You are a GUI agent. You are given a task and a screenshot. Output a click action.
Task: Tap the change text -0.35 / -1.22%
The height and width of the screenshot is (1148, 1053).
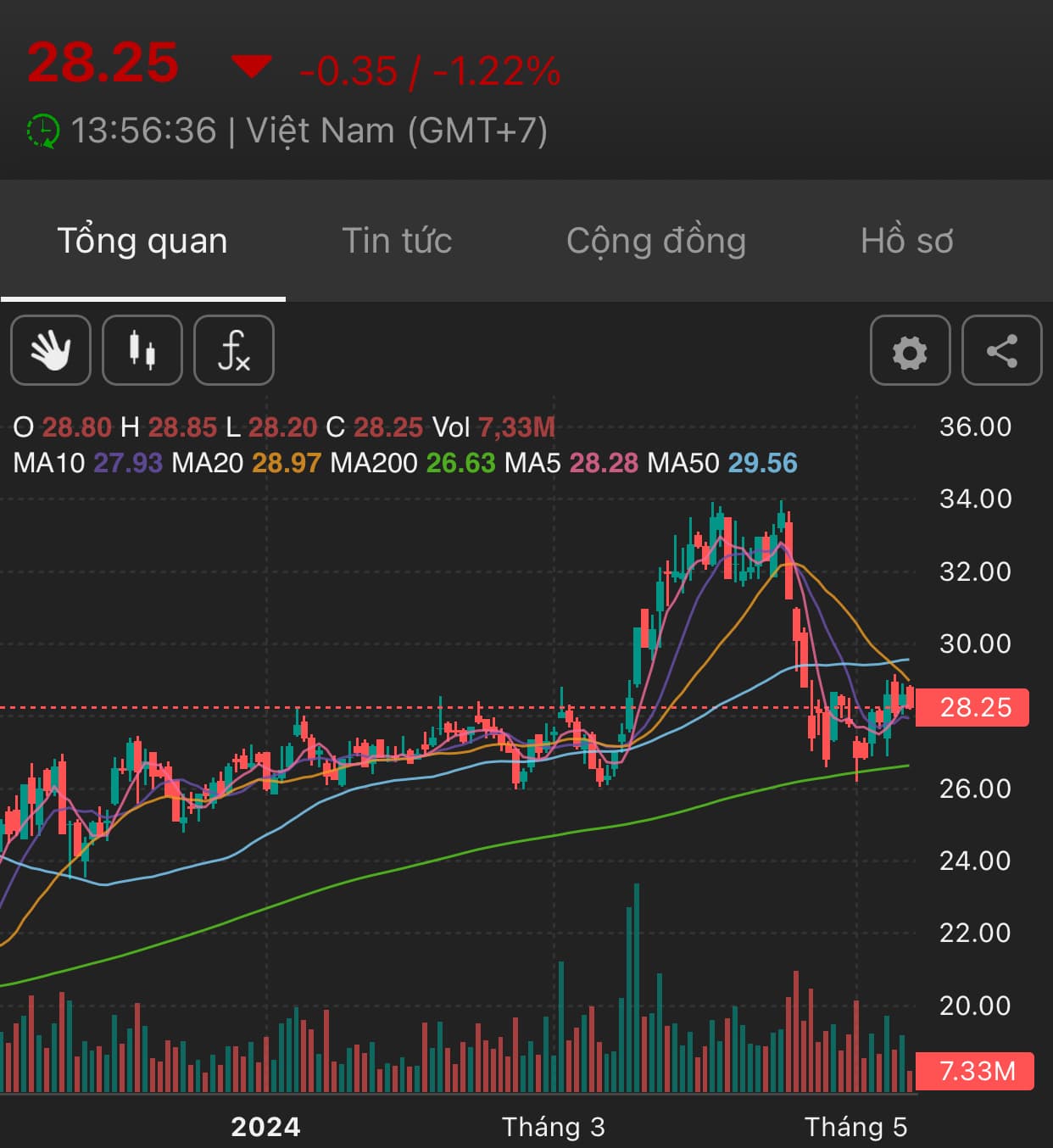tap(430, 71)
